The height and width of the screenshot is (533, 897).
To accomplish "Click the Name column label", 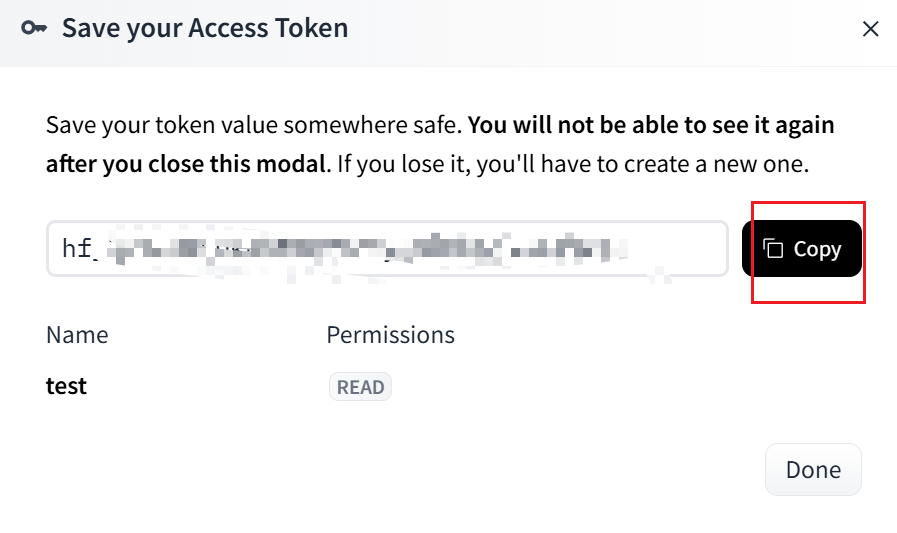I will (77, 335).
